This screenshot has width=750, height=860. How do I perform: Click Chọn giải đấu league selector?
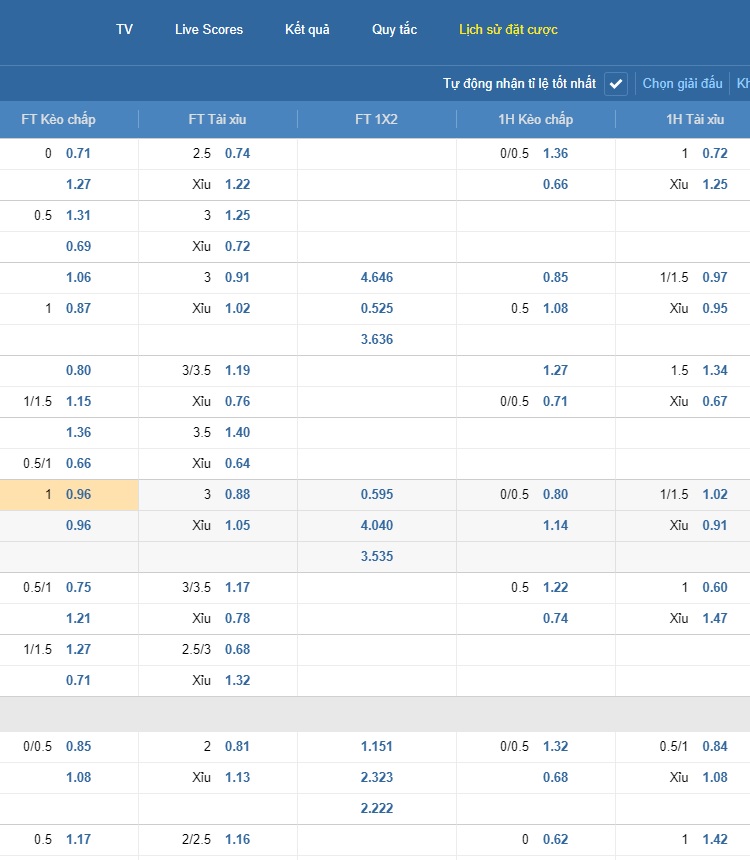pos(682,84)
